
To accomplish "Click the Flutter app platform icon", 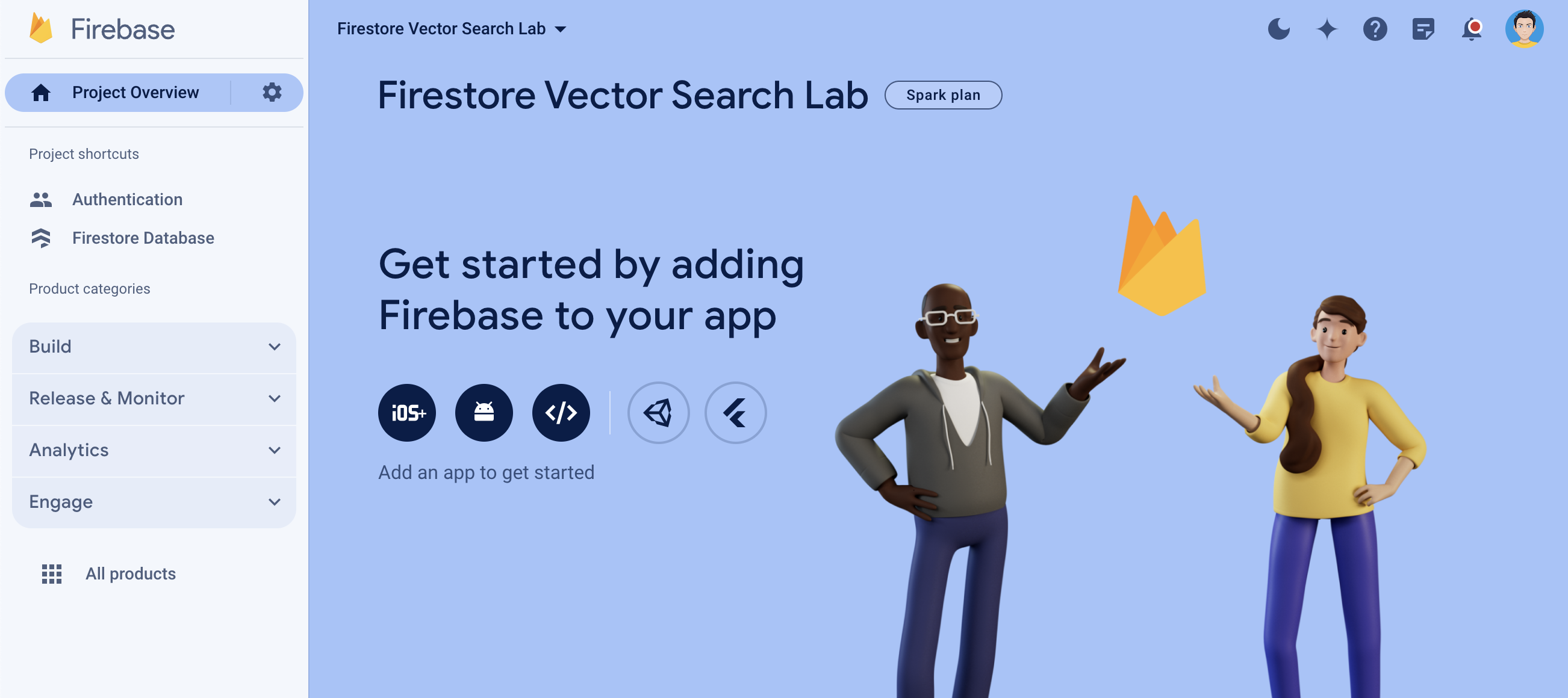I will (737, 411).
